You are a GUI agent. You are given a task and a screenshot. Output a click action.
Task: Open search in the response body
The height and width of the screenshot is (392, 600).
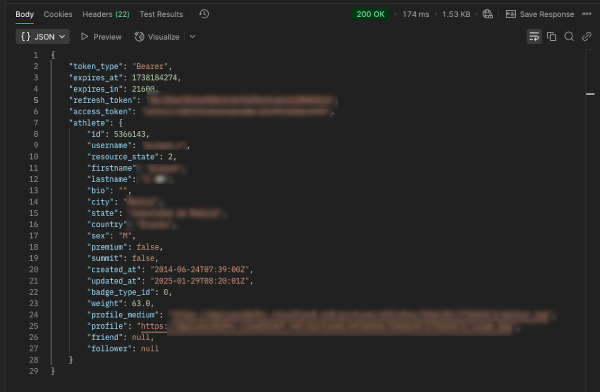pyautogui.click(x=569, y=37)
